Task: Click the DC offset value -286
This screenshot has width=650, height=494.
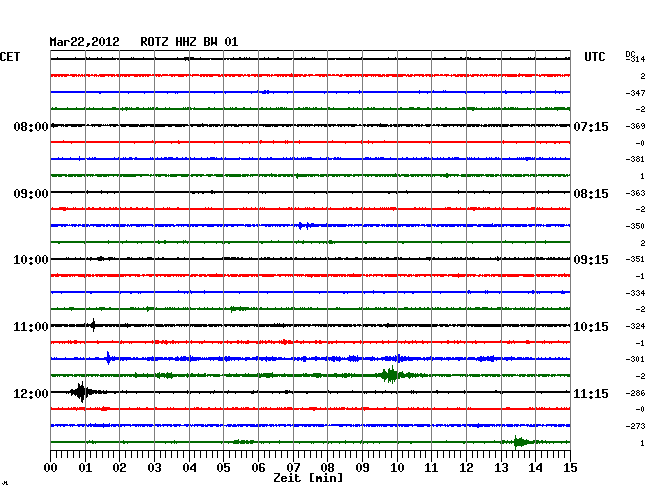Action: (x=635, y=392)
